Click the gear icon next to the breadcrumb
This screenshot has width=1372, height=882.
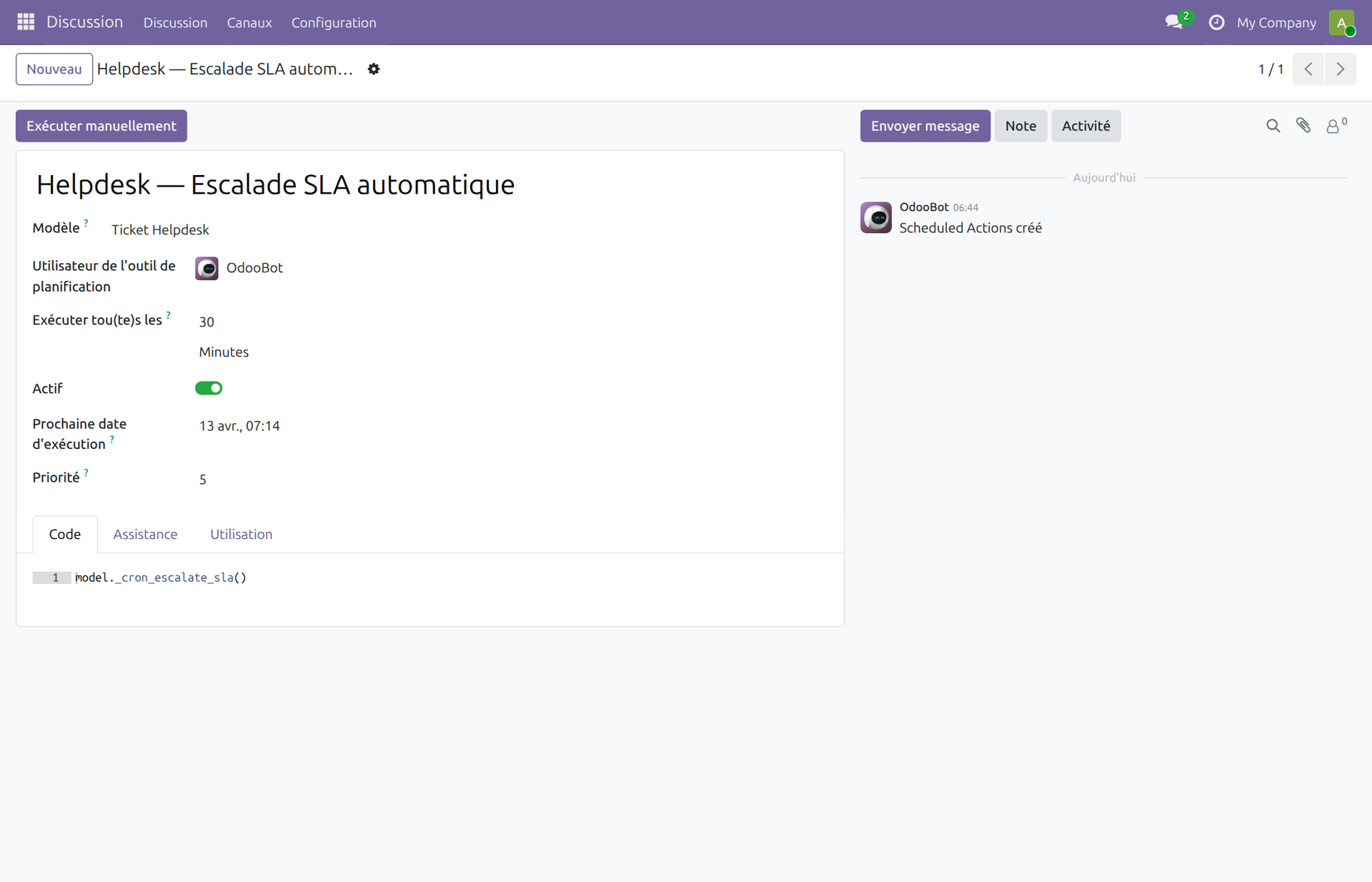coord(374,69)
